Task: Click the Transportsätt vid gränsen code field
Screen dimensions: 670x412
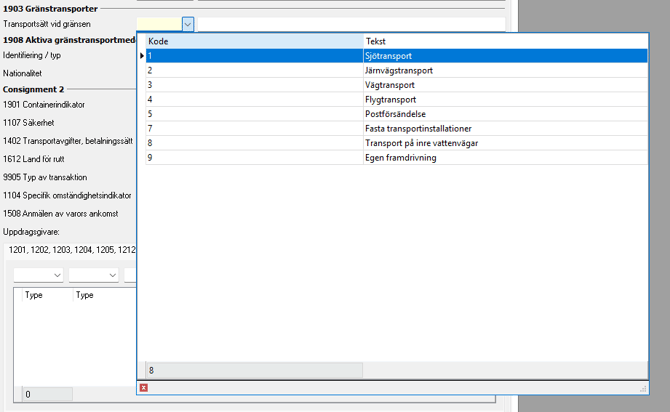Action: click(x=158, y=23)
